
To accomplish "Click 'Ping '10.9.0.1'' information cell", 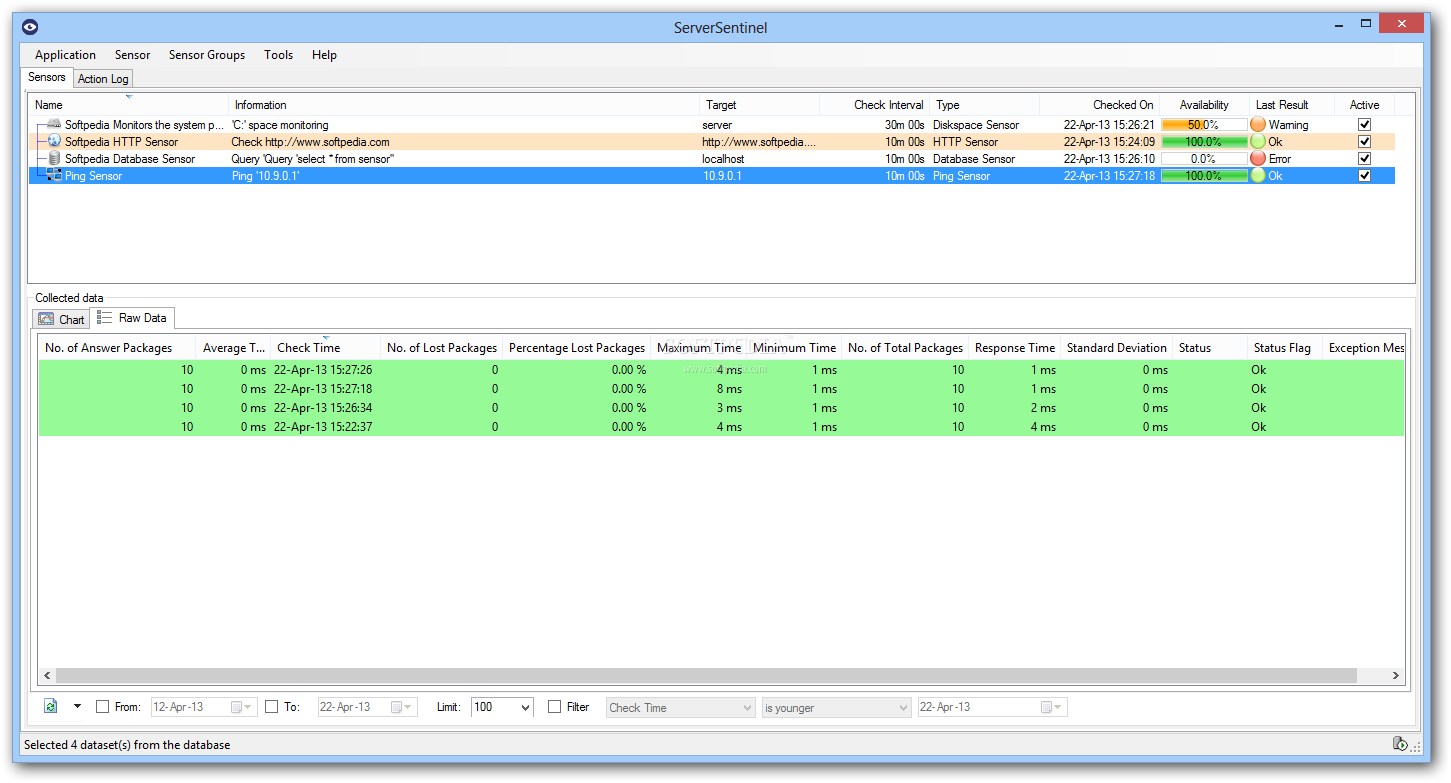I will (x=265, y=176).
